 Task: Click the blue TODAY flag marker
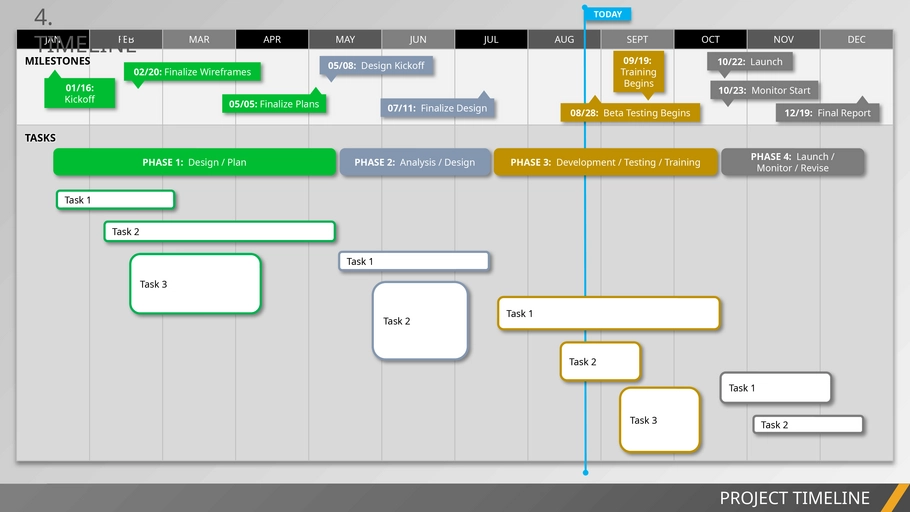tap(607, 14)
